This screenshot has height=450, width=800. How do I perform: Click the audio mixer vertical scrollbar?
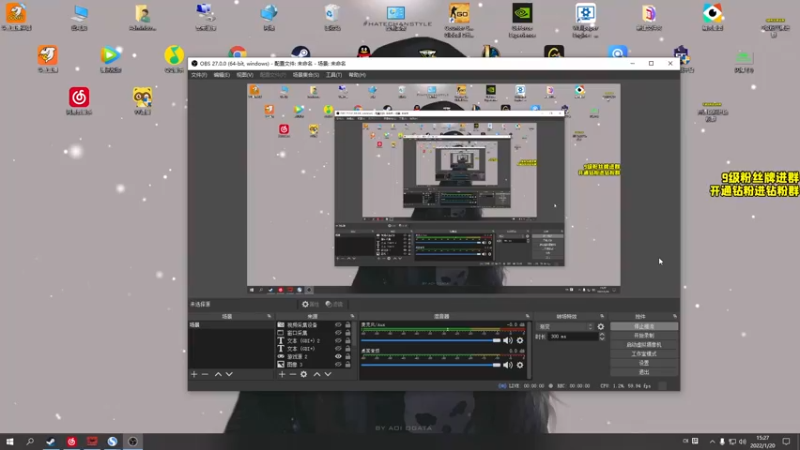(x=529, y=350)
